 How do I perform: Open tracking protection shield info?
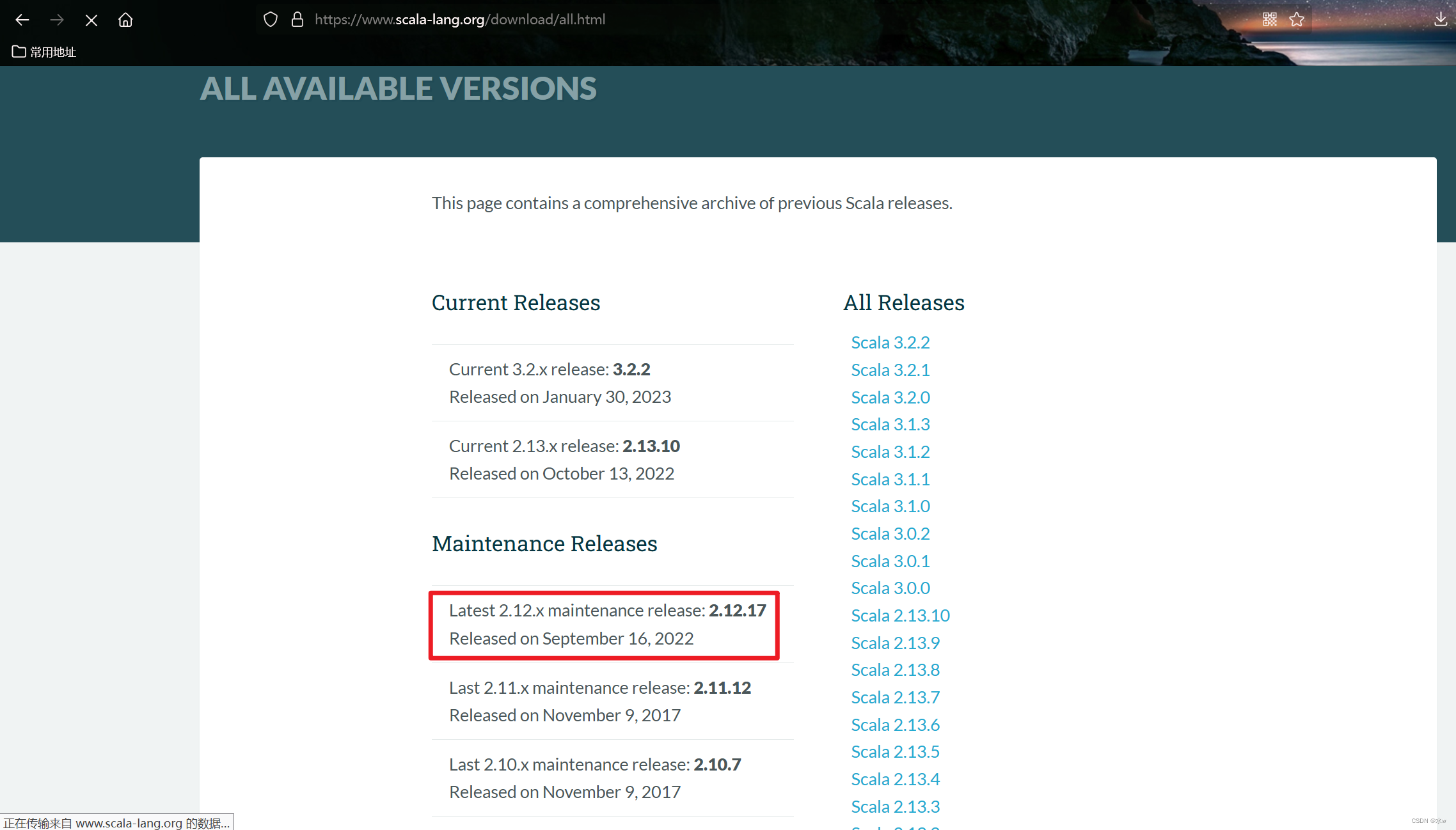click(x=271, y=20)
